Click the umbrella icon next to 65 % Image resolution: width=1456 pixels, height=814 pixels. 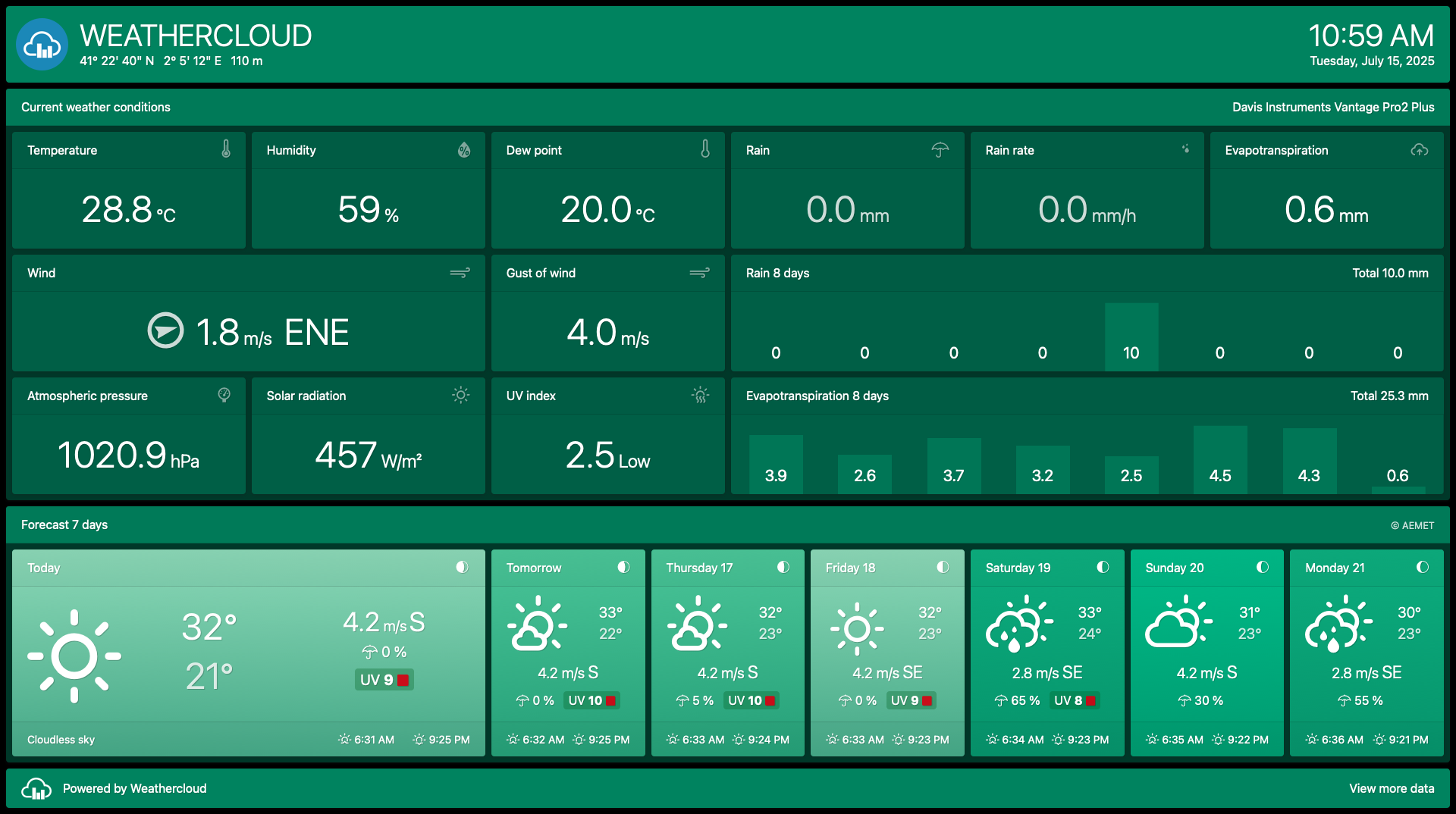[1001, 701]
